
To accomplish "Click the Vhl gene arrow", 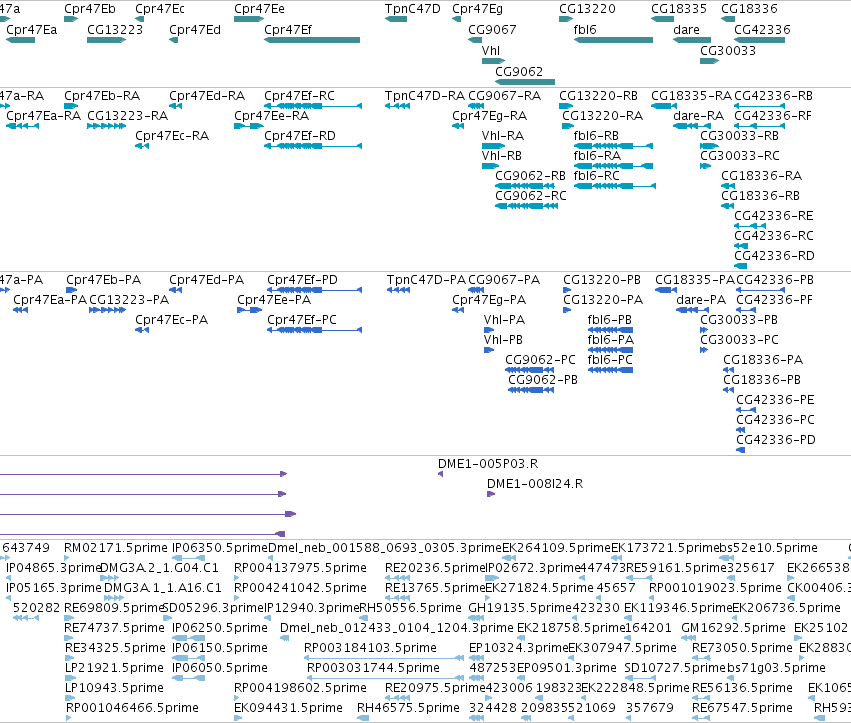I will 493,61.
